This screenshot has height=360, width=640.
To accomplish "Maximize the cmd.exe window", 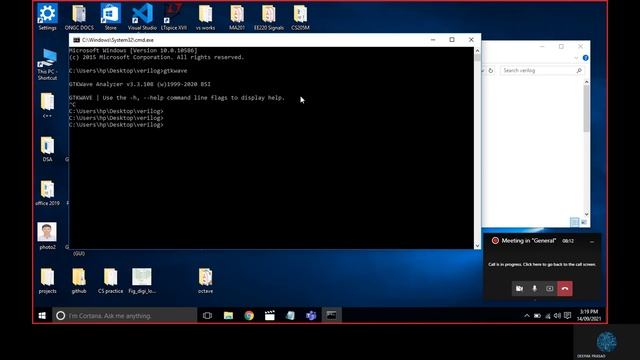I will click(452, 40).
